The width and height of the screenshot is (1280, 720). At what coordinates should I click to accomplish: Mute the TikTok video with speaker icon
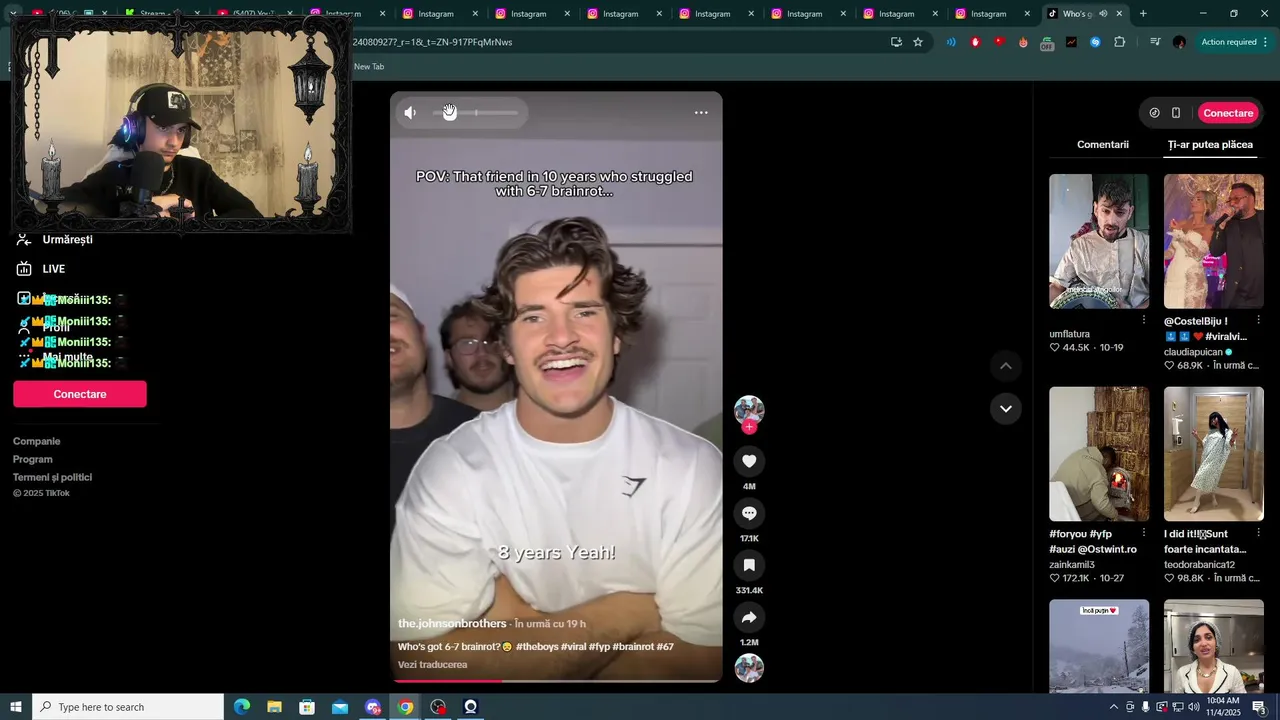[410, 113]
